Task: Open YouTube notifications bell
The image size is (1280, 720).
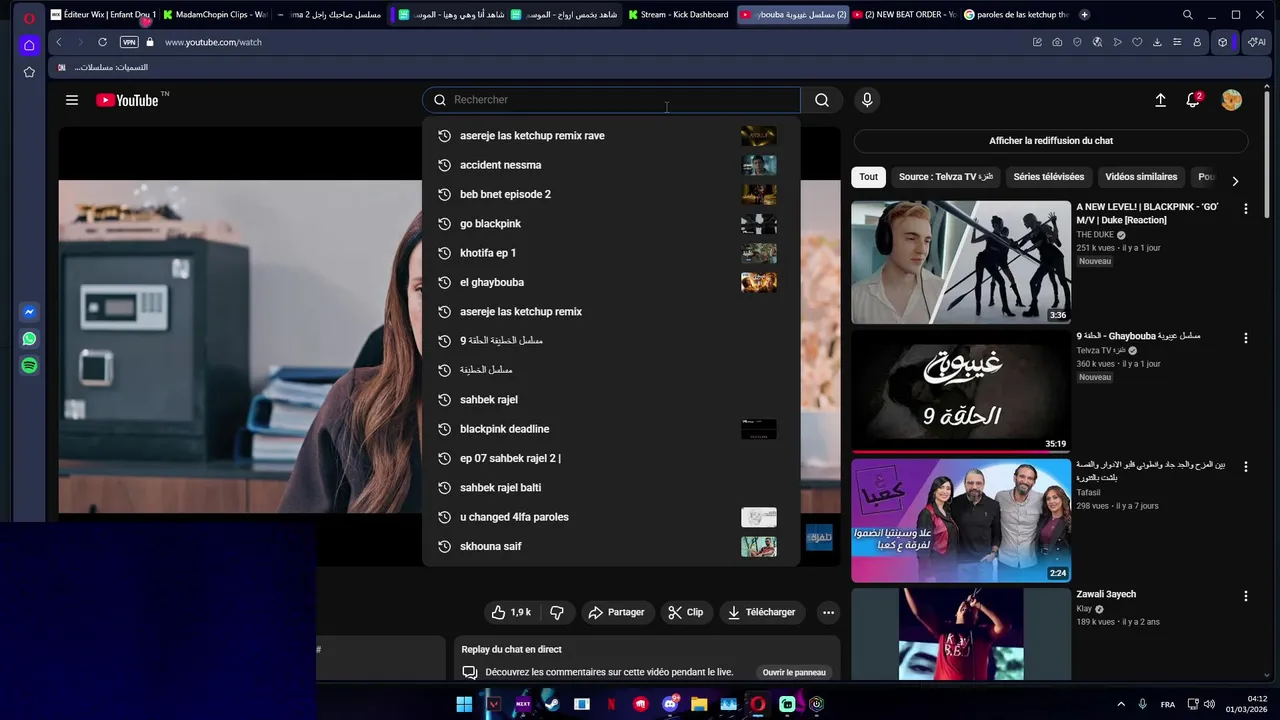Action: 1193,100
